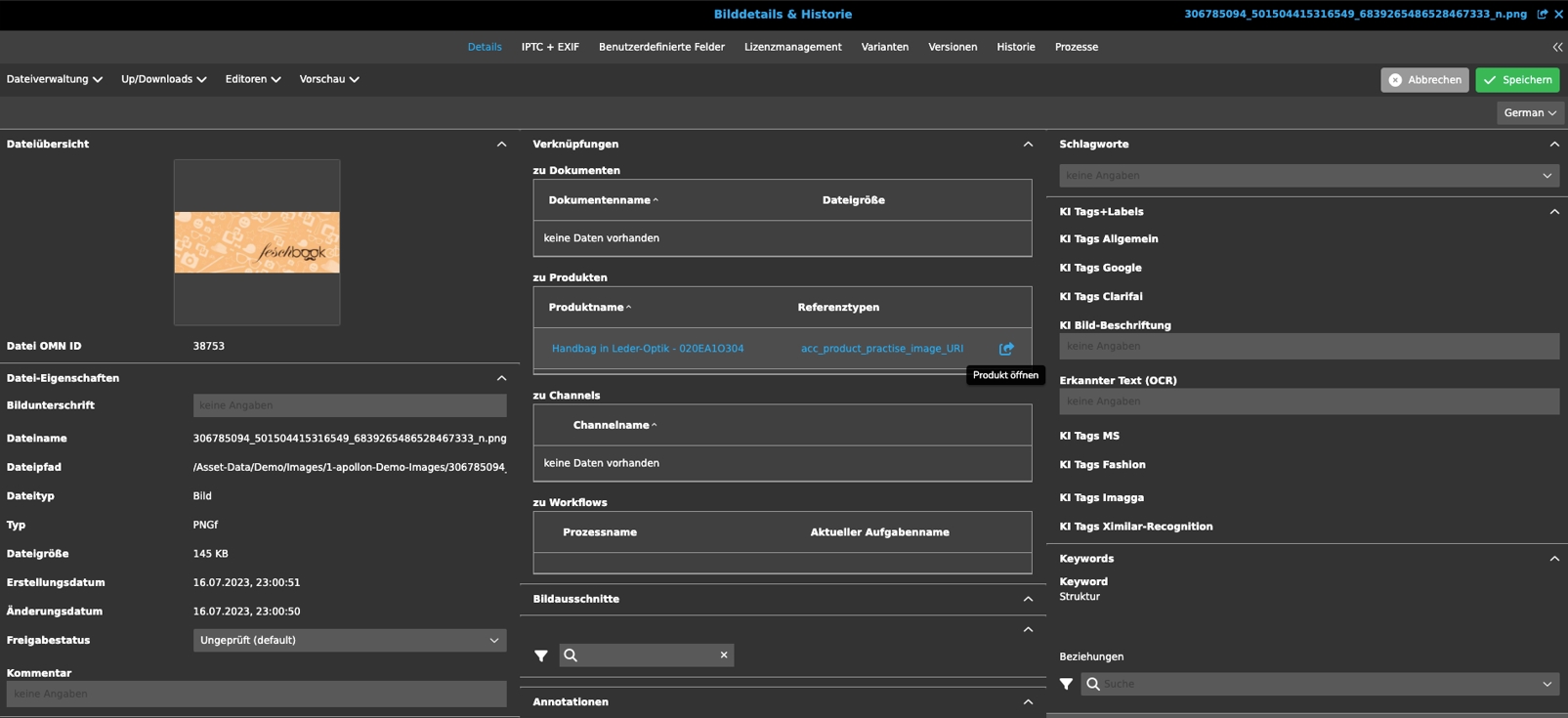Close the Bilddetails & Historie dialog
This screenshot has height=718, width=1568.
pos(1558,14)
